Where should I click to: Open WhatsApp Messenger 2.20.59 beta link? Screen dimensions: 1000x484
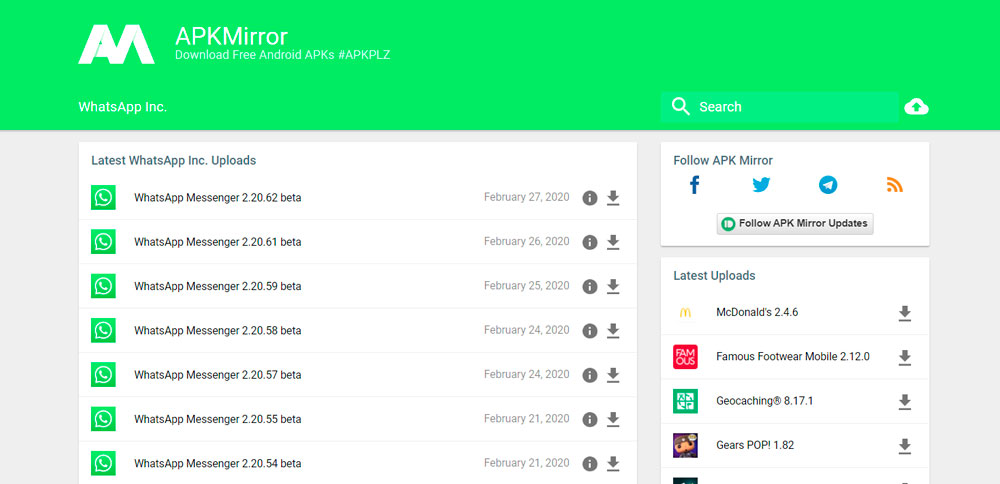pyautogui.click(x=217, y=286)
